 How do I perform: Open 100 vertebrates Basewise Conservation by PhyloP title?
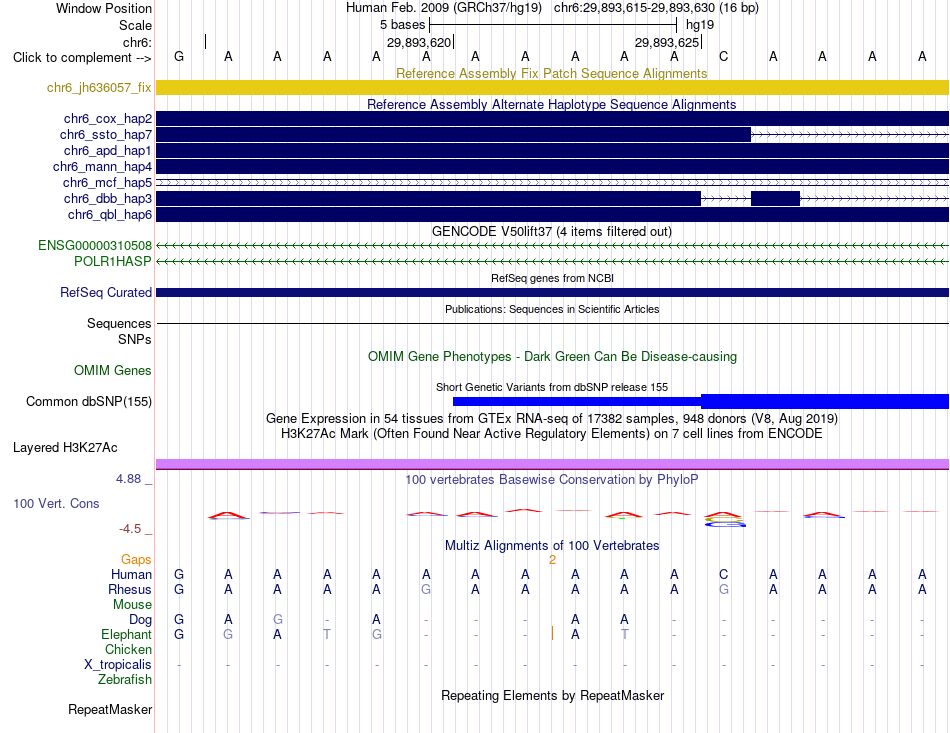point(552,480)
